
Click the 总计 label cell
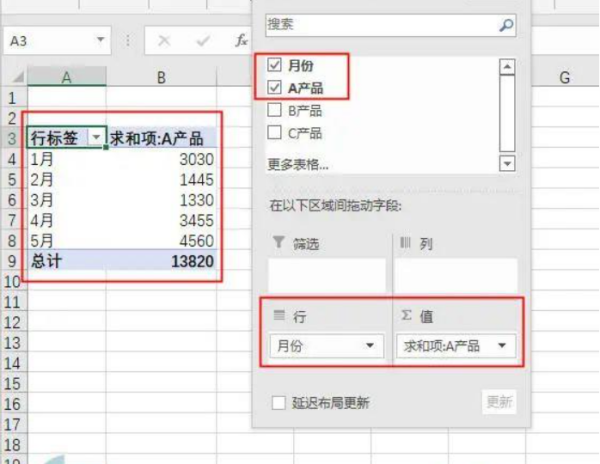click(67, 261)
